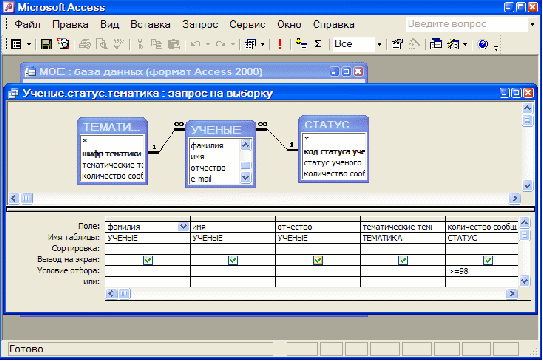Toggle show checkbox for имя column
The width and height of the screenshot is (543, 361).
click(x=233, y=260)
